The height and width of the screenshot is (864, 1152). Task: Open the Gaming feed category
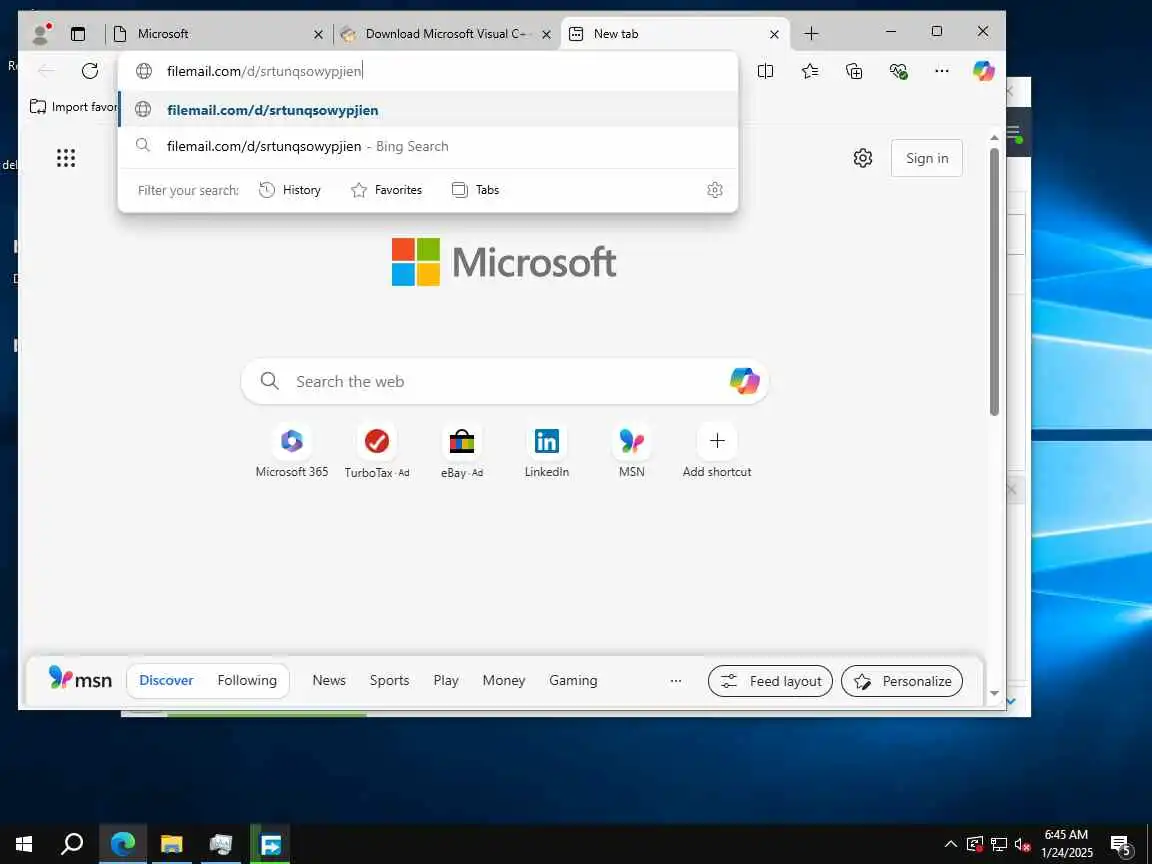(x=573, y=680)
